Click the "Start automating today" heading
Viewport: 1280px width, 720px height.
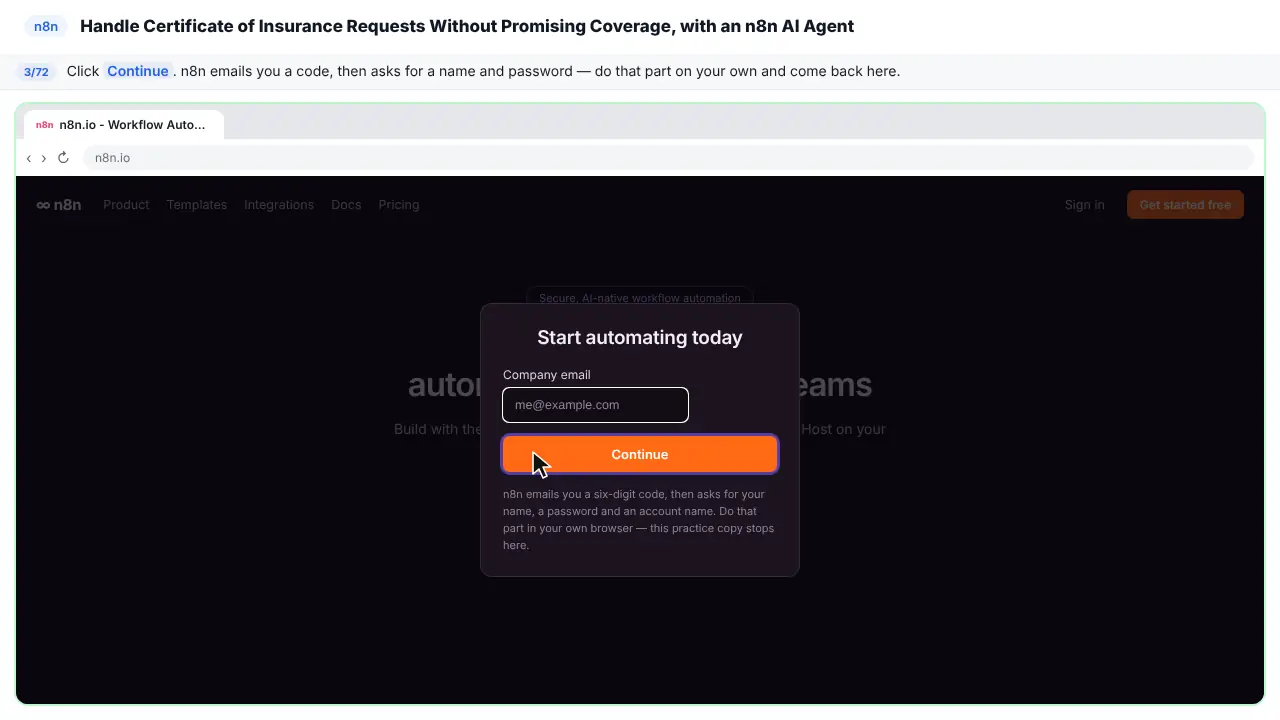click(x=640, y=338)
